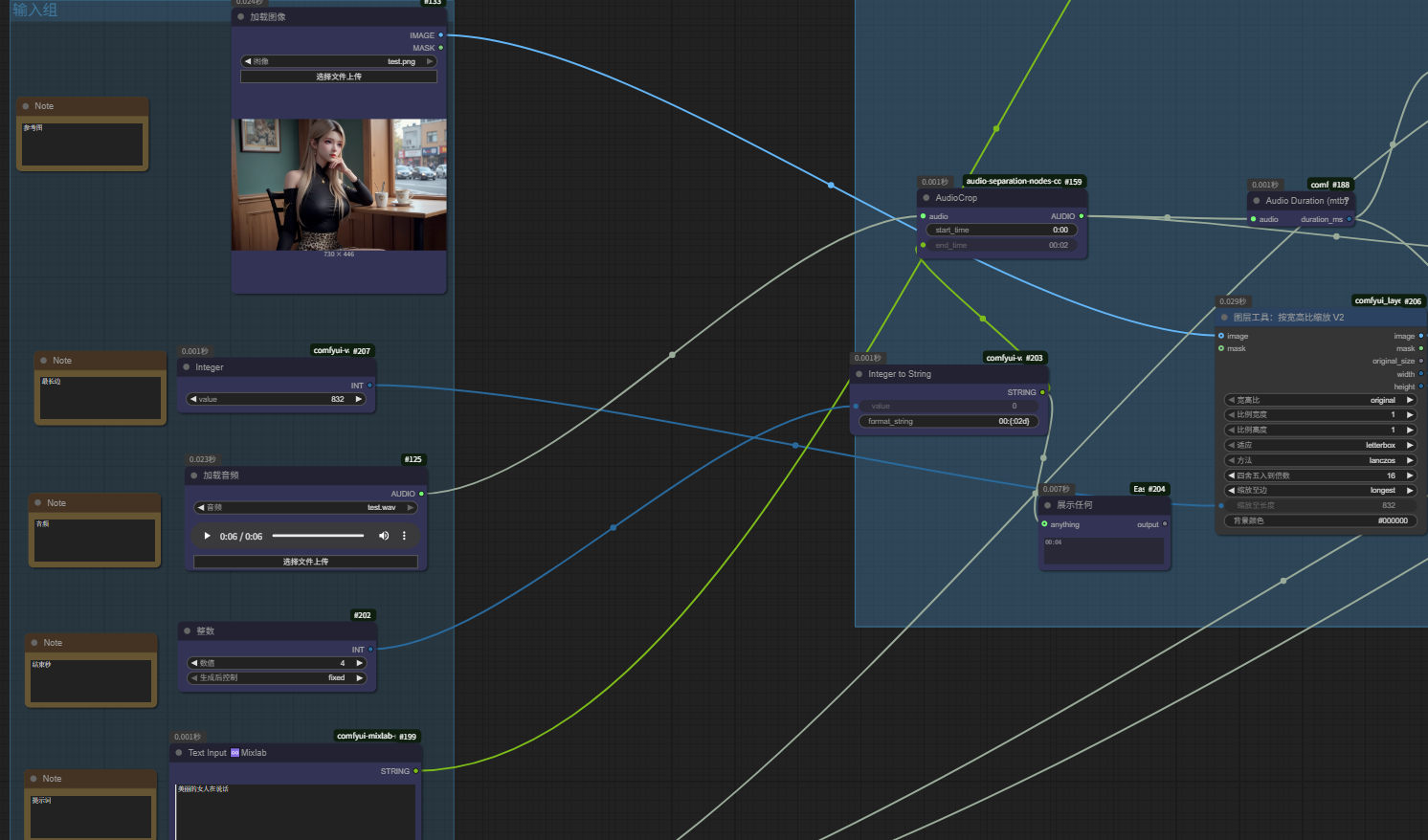Click the woman image preview thumbnail
The width and height of the screenshot is (1428, 840).
[x=339, y=185]
